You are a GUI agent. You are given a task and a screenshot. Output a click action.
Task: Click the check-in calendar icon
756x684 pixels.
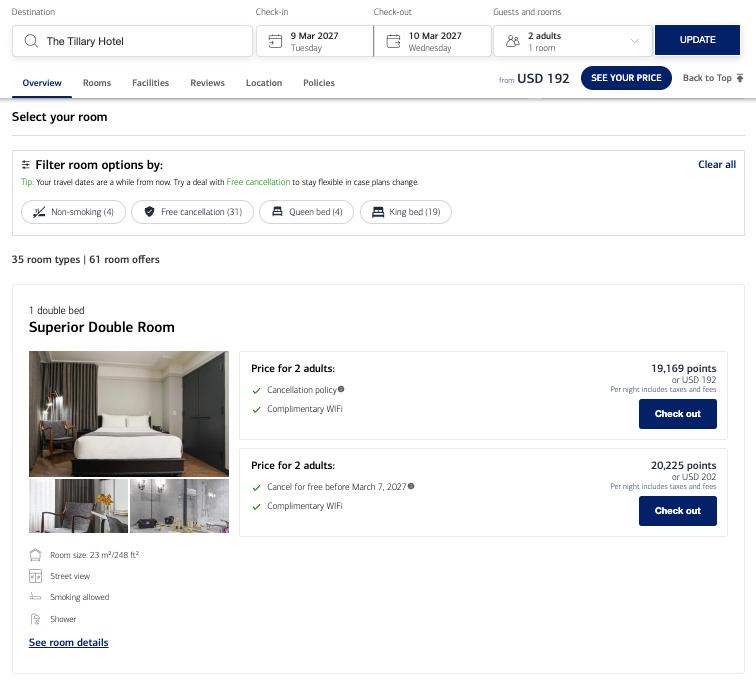click(275, 41)
